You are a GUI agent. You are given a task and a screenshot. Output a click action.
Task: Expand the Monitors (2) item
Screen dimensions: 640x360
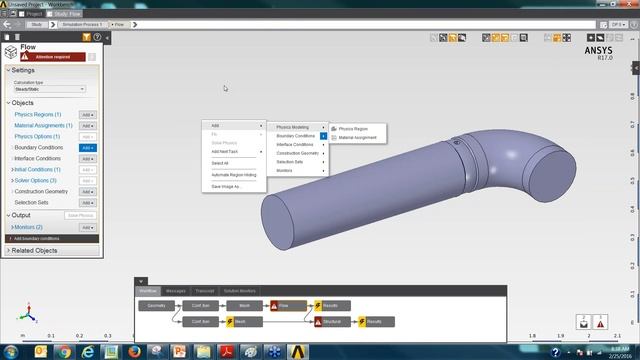point(13,227)
